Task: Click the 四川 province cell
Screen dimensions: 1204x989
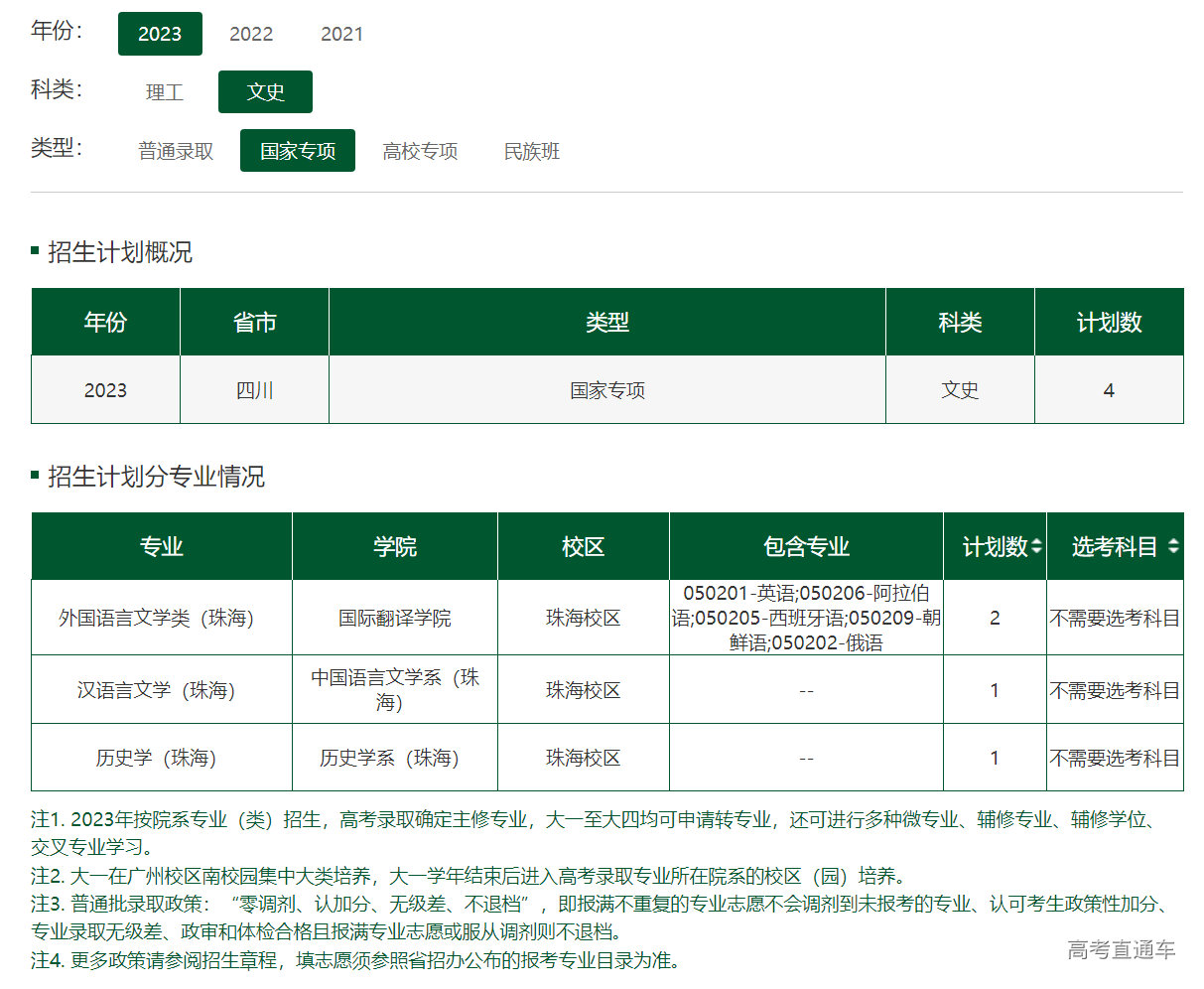Action: pyautogui.click(x=254, y=390)
